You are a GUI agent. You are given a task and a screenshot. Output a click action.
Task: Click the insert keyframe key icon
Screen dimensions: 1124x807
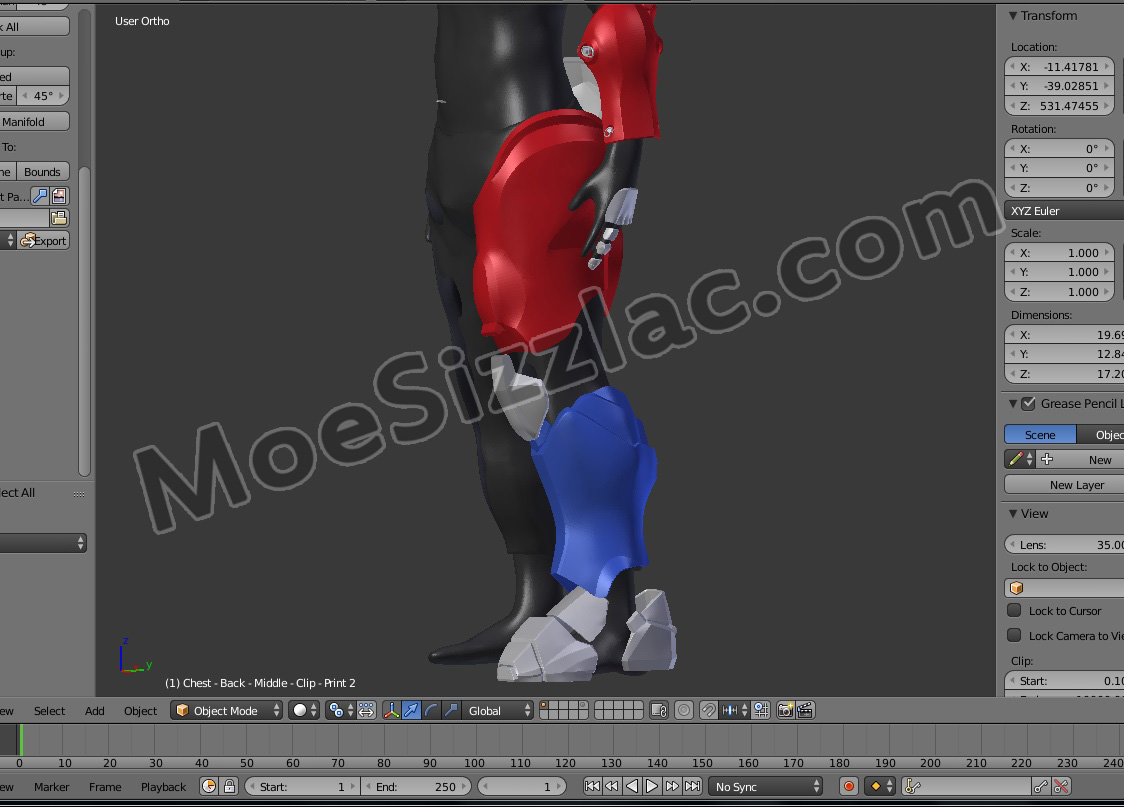click(x=1041, y=786)
